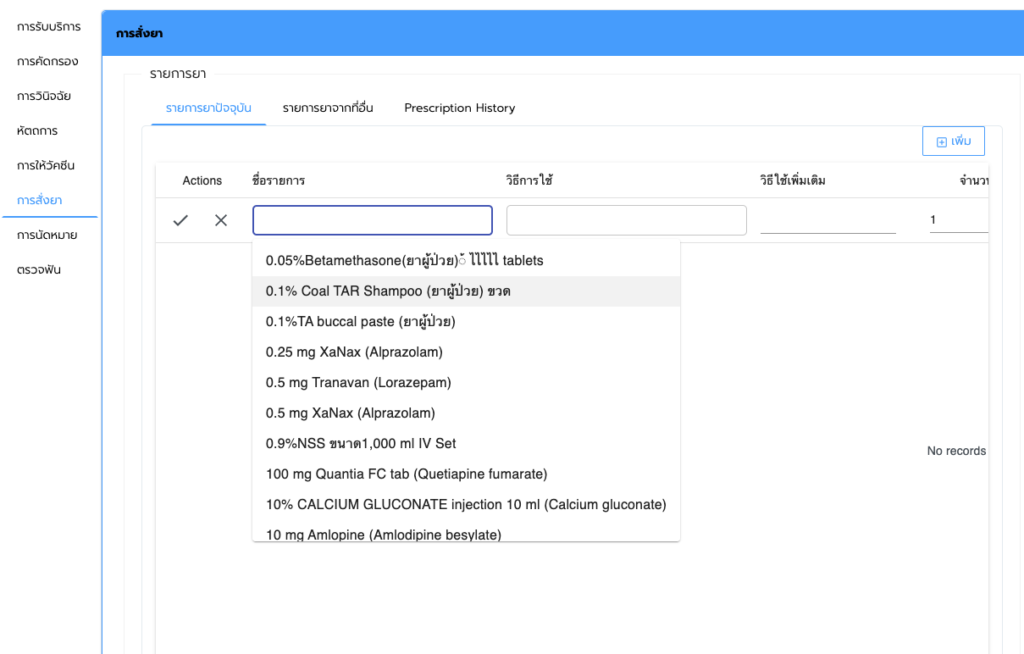
Task: Switch to the Prescription History tab
Action: (x=459, y=108)
